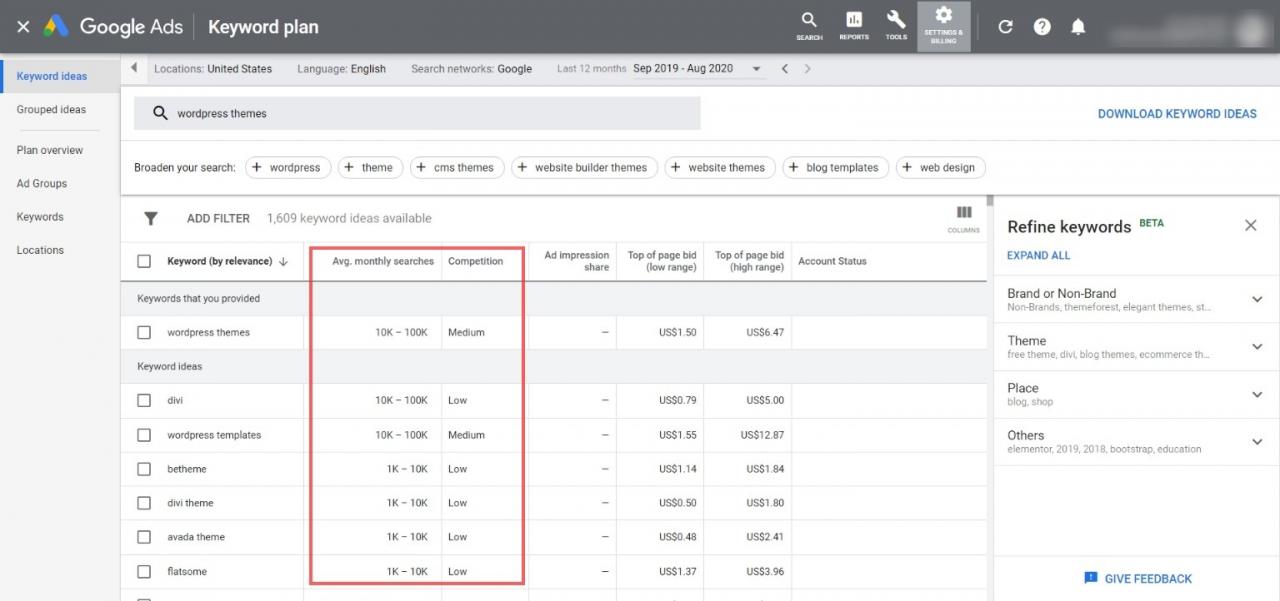
Task: Sort by Avg. monthly searches column
Action: (383, 261)
